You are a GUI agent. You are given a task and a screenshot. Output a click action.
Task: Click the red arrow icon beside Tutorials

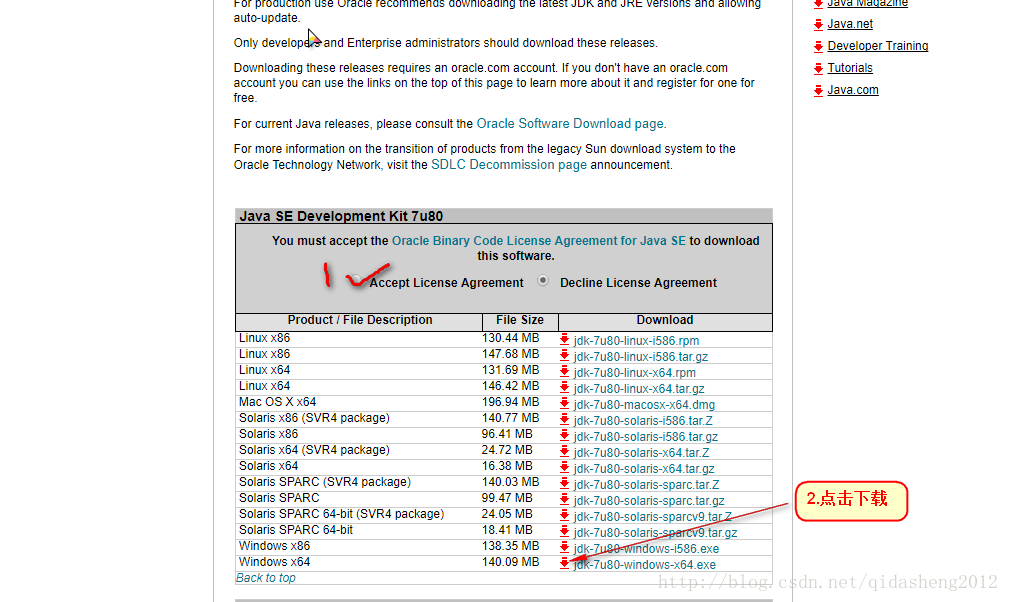point(819,68)
